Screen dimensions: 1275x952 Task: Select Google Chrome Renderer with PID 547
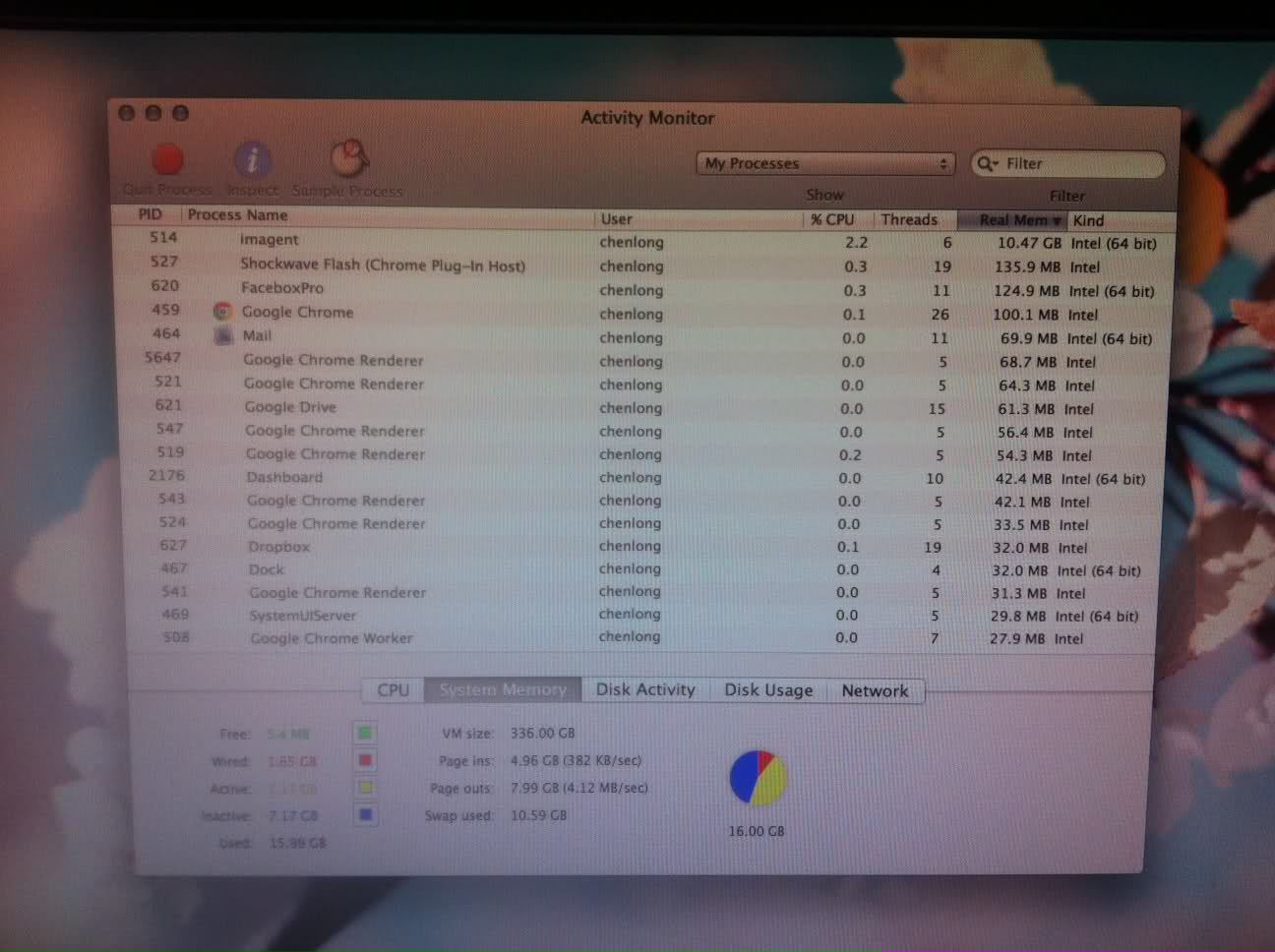643,431
